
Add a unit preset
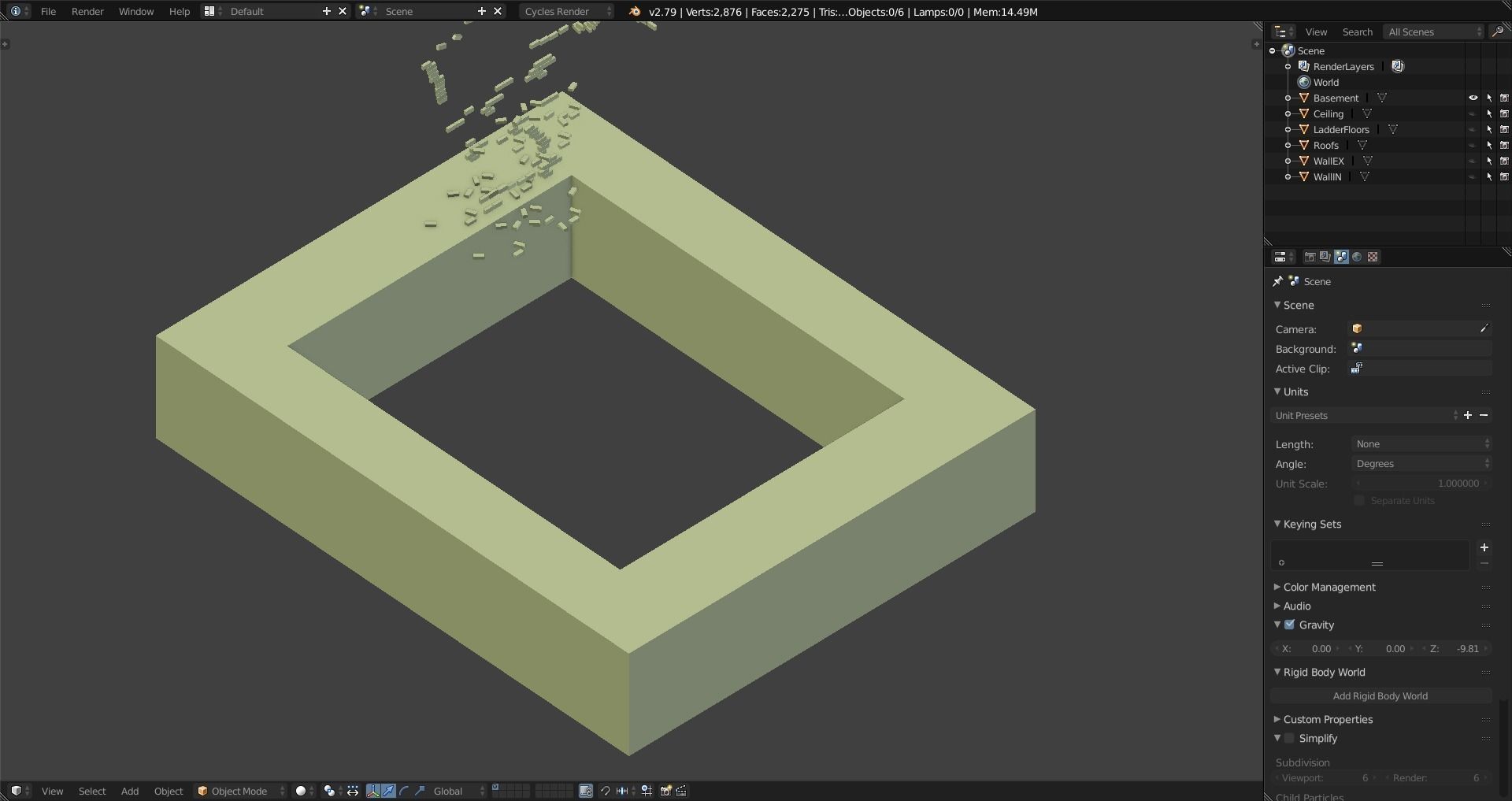[x=1468, y=415]
